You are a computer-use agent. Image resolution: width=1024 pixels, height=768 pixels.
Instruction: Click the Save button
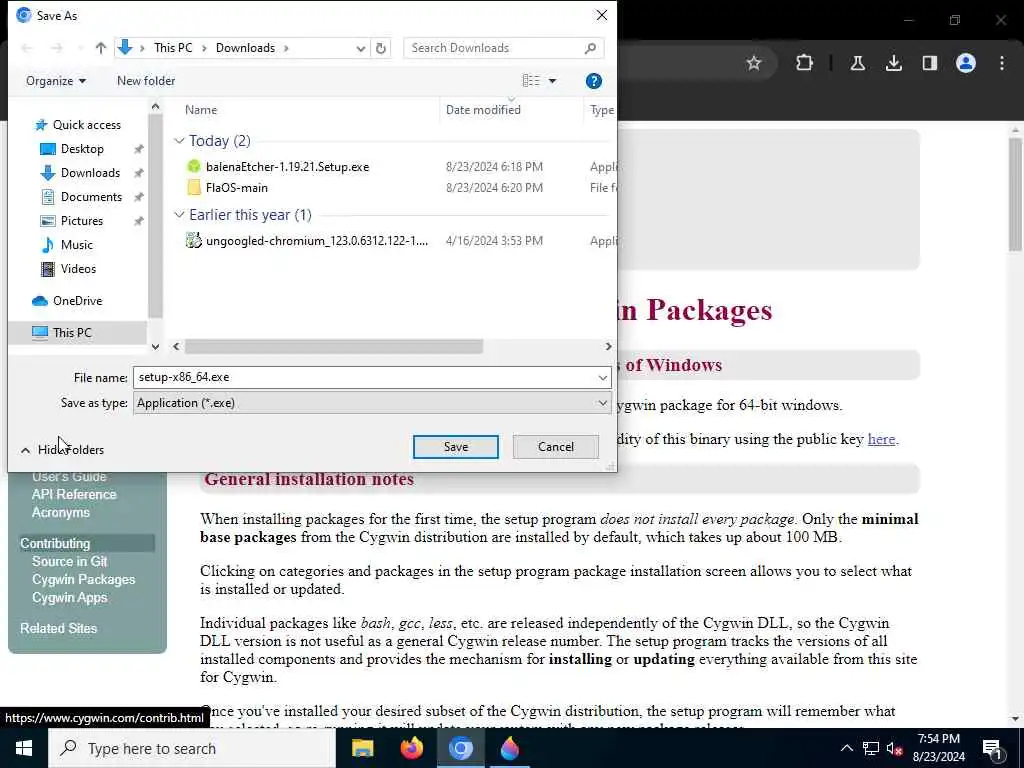456,447
